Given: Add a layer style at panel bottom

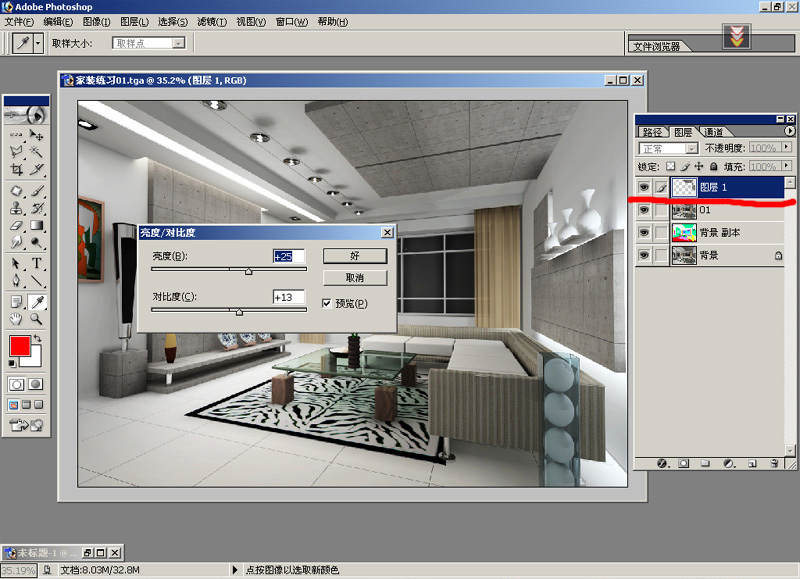Looking at the screenshot, I should [x=662, y=463].
